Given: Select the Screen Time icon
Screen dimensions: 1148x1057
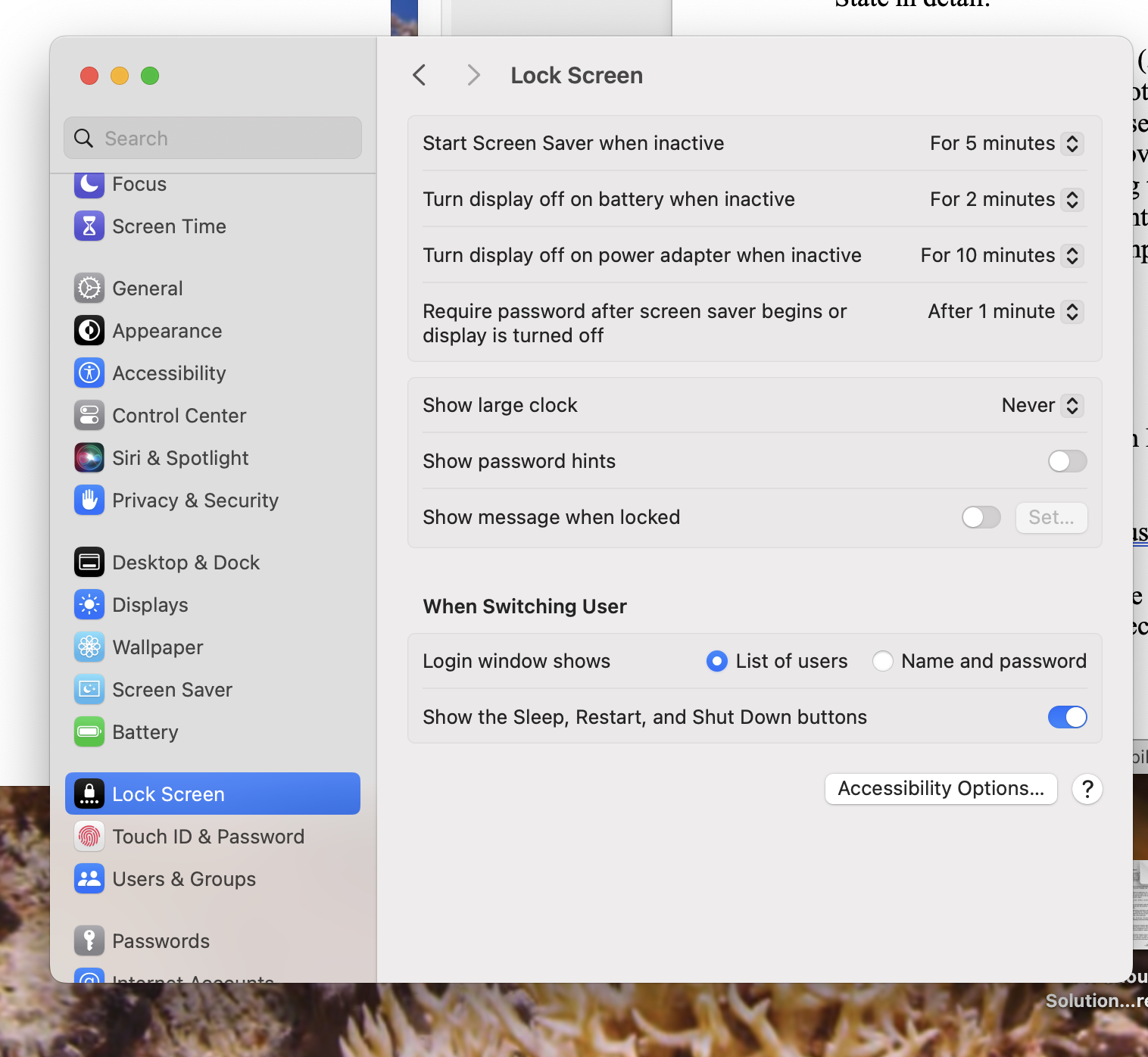Looking at the screenshot, I should (89, 226).
